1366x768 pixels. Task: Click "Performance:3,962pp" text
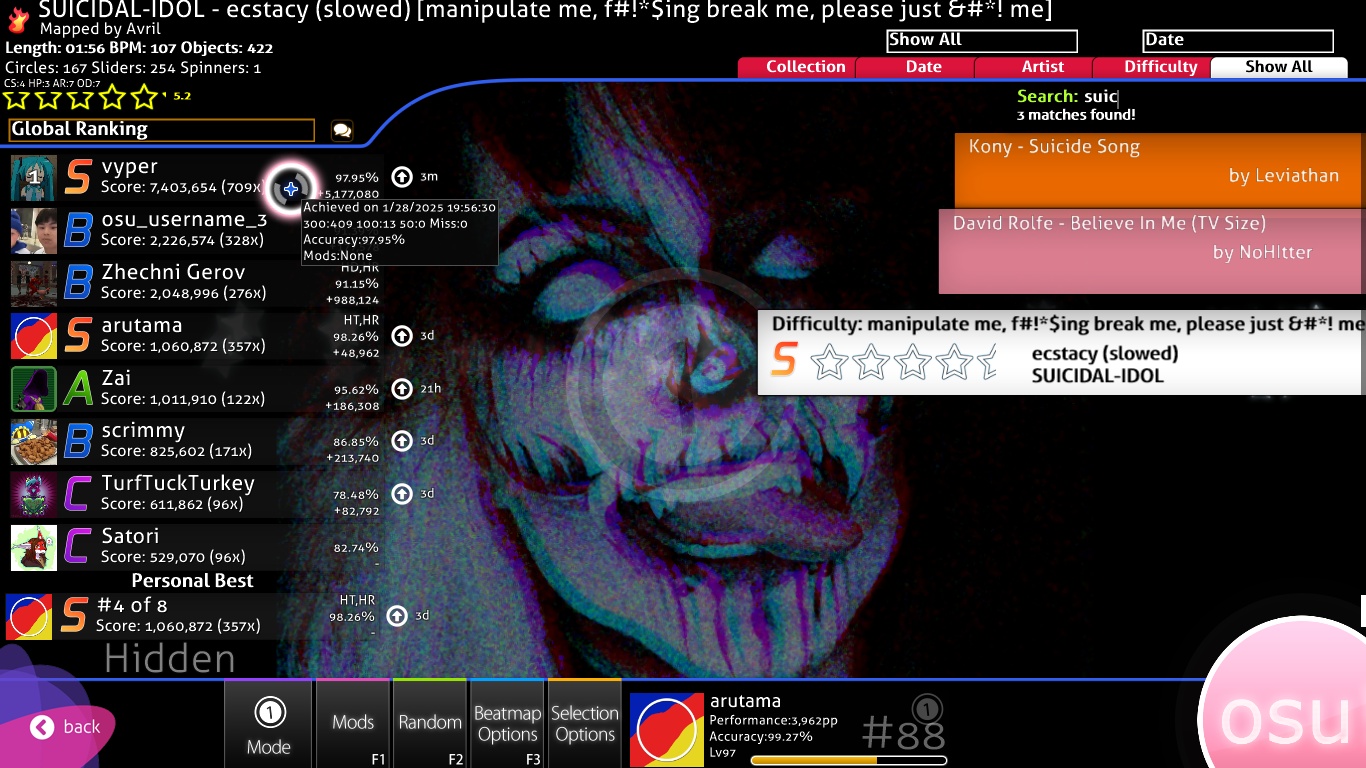pos(773,720)
